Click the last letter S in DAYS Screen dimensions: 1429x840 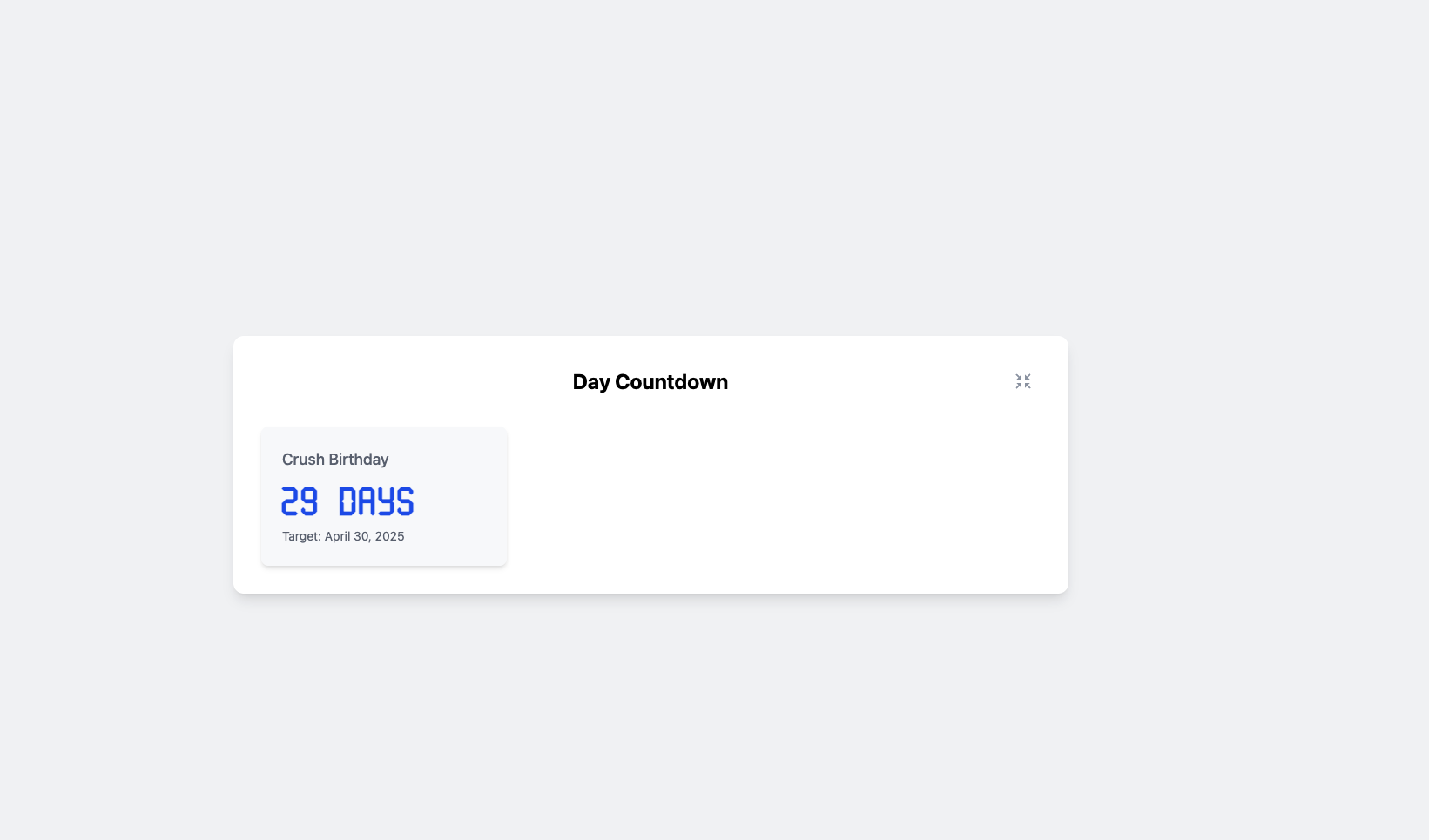[x=405, y=501]
